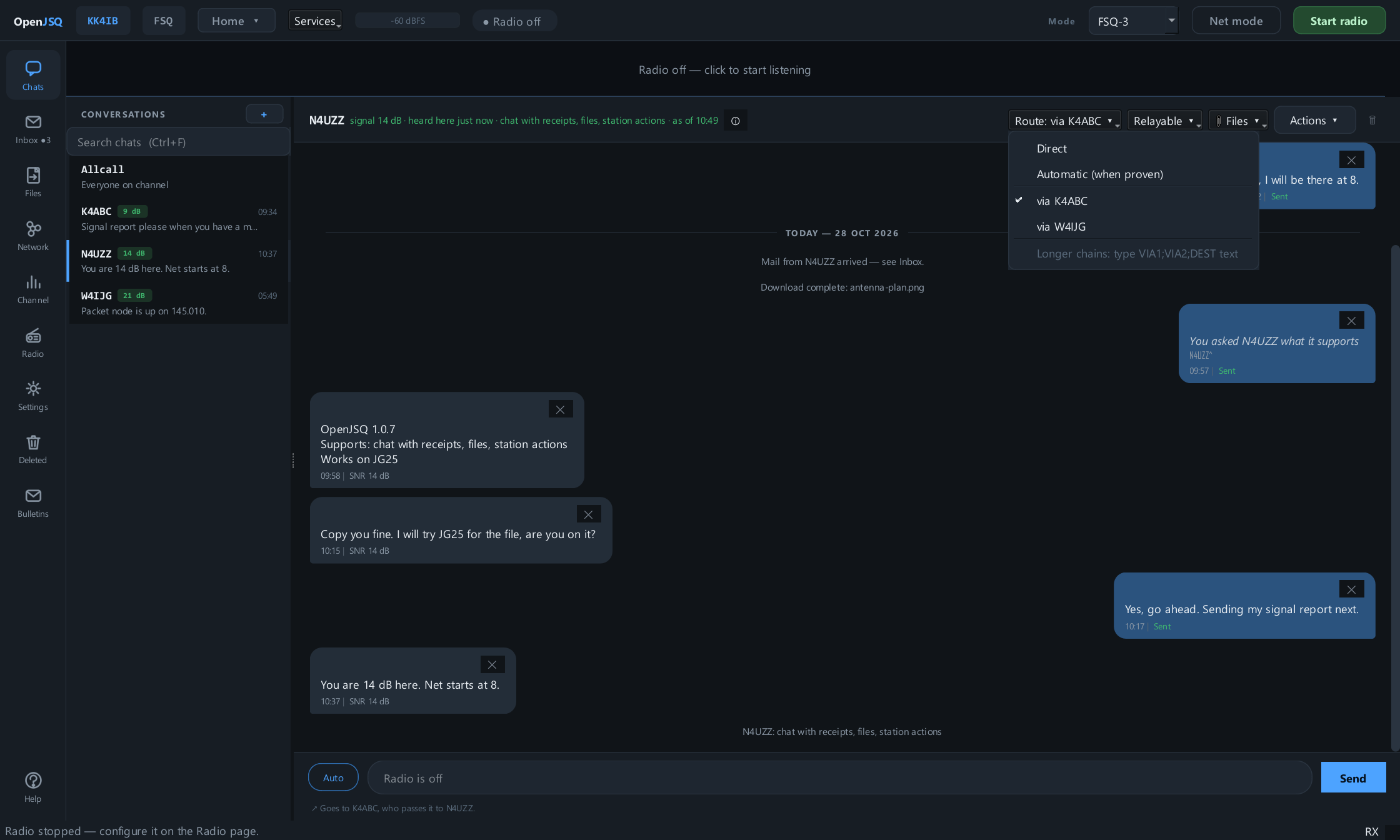The image size is (1400, 840).
Task: Click the Send button
Action: [x=1353, y=777]
